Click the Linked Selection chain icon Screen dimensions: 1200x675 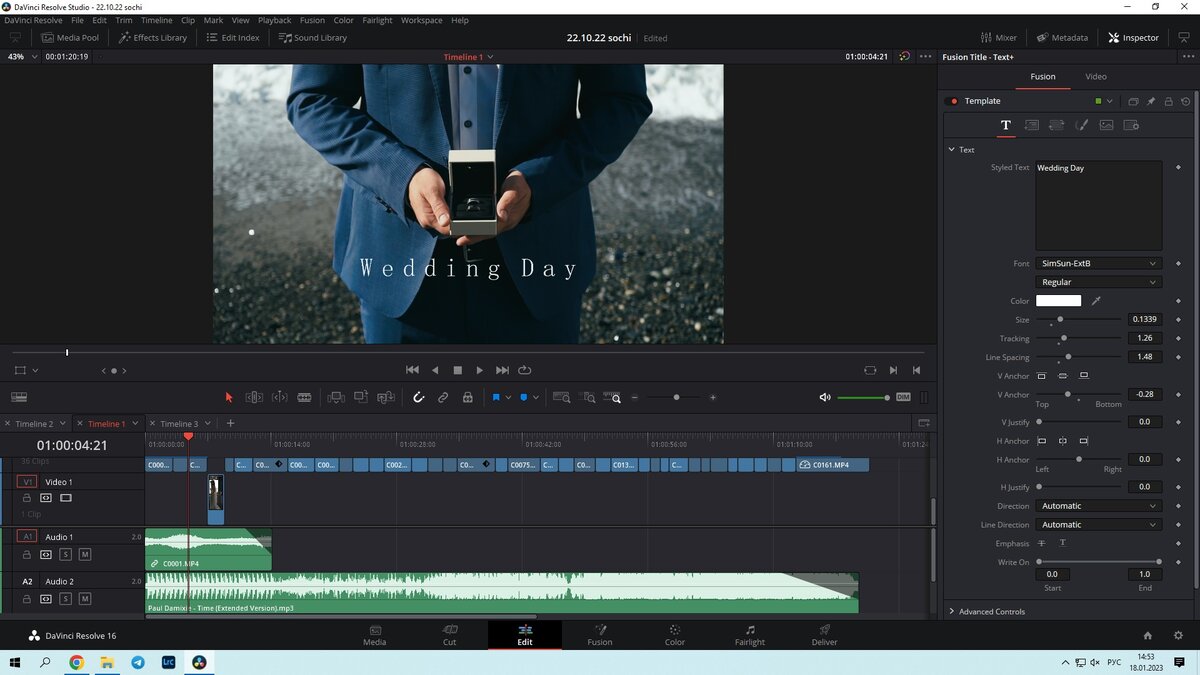(443, 398)
